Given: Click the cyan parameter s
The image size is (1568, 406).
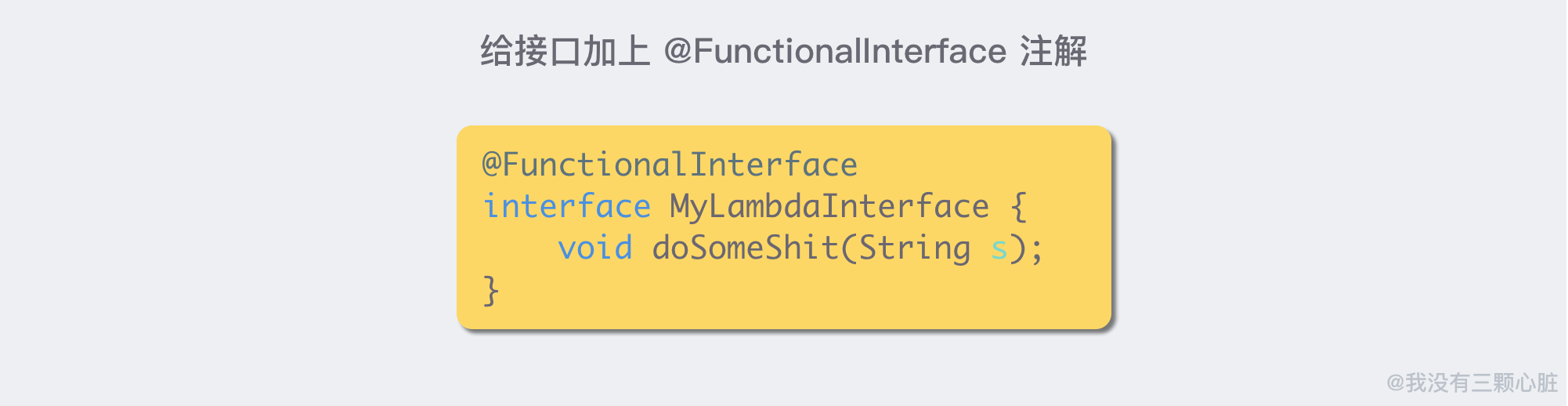Looking at the screenshot, I should click(999, 249).
